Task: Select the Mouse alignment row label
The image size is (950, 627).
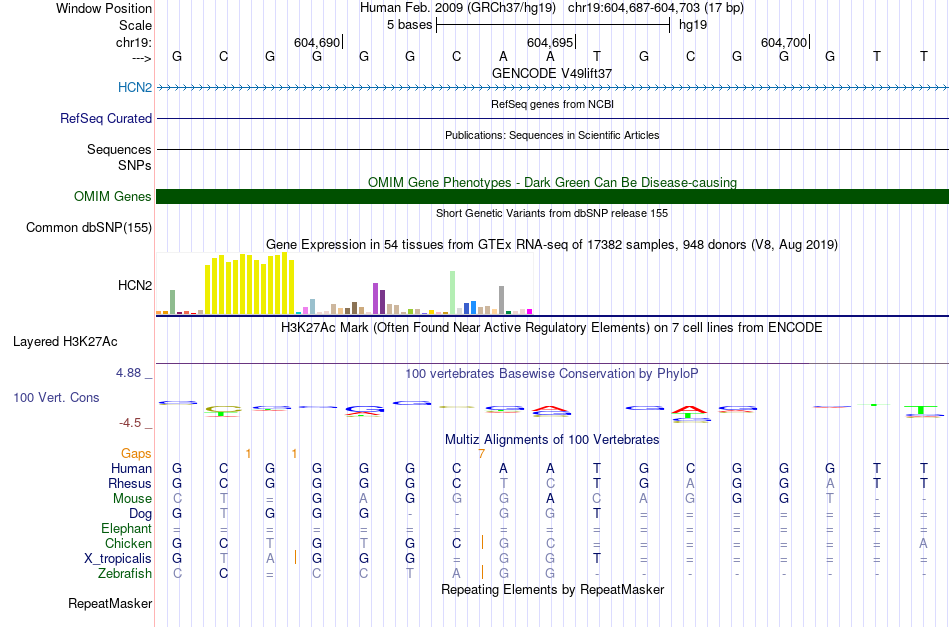Action: [132, 499]
